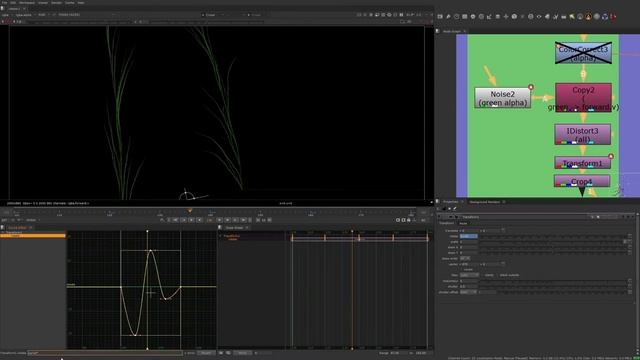Open the Image nodes menu in the toolbar
The width and height of the screenshot is (640, 360).
[440, 17]
